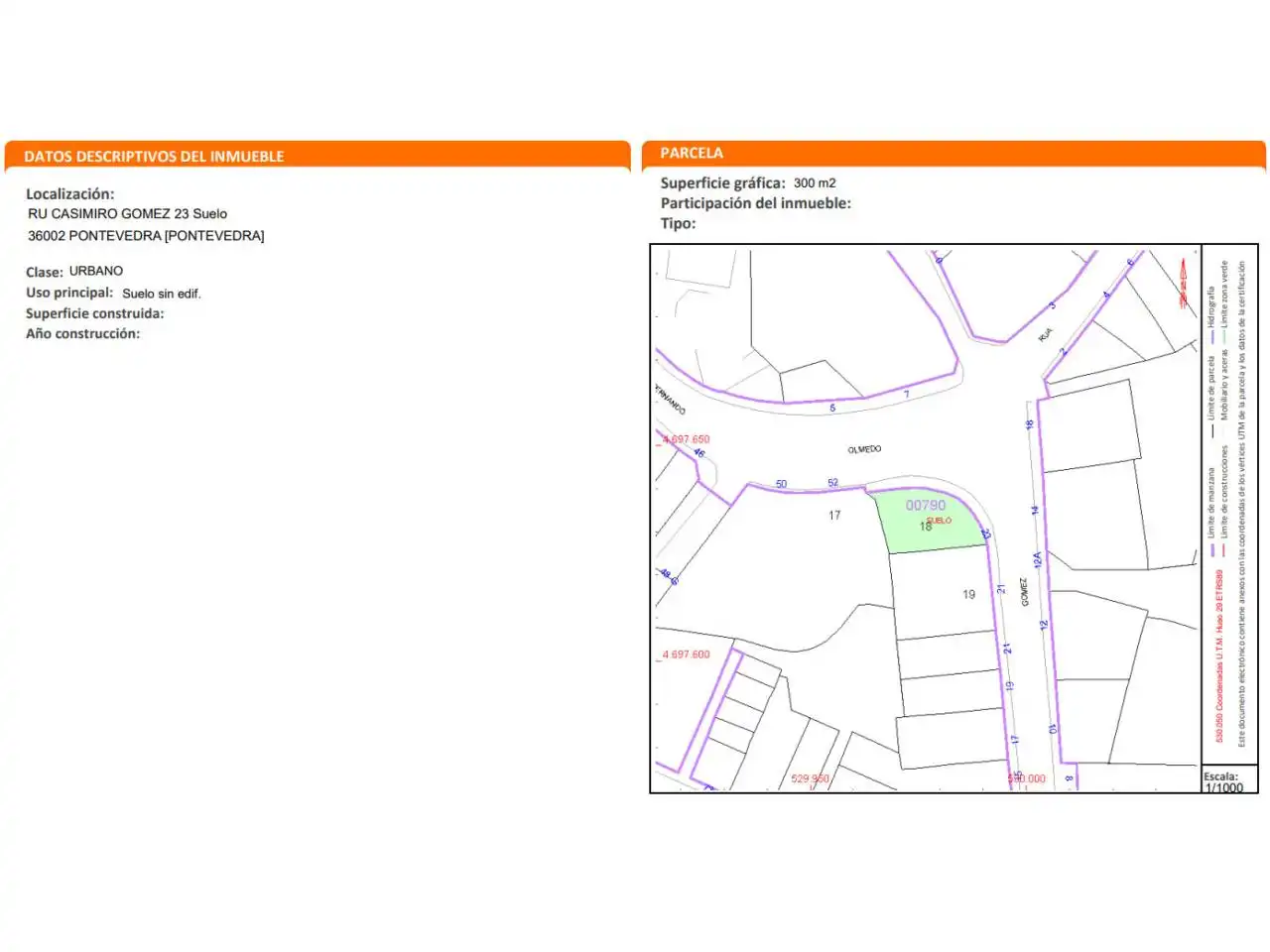This screenshot has width=1270, height=952.
Task: Click the 'DATOS DESCRIPTIVOS DEL INMUEBLE' header
Action: coord(154,156)
